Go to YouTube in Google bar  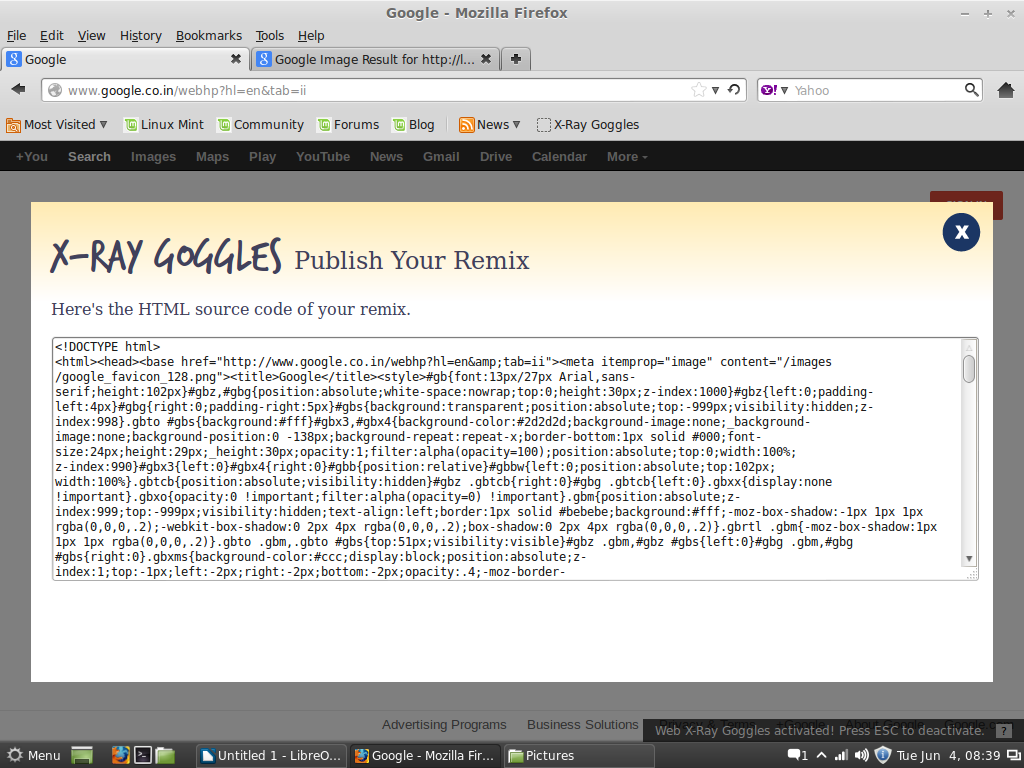(323, 157)
